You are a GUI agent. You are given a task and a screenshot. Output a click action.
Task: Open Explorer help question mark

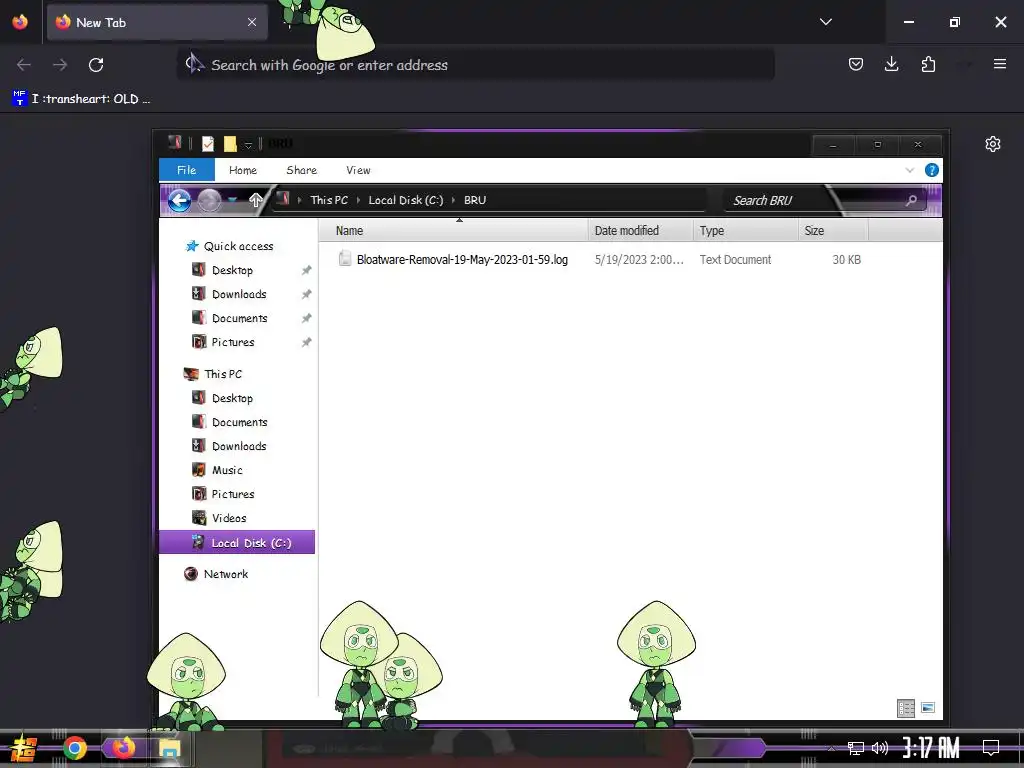(x=931, y=170)
